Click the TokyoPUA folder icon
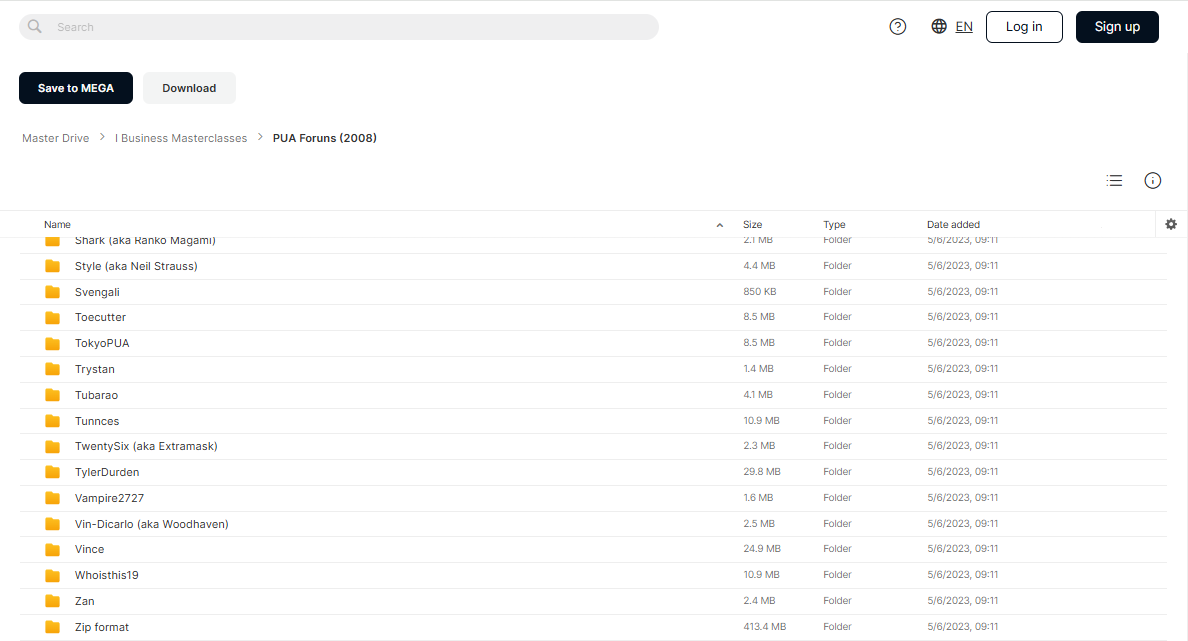The width and height of the screenshot is (1188, 641). [x=52, y=343]
